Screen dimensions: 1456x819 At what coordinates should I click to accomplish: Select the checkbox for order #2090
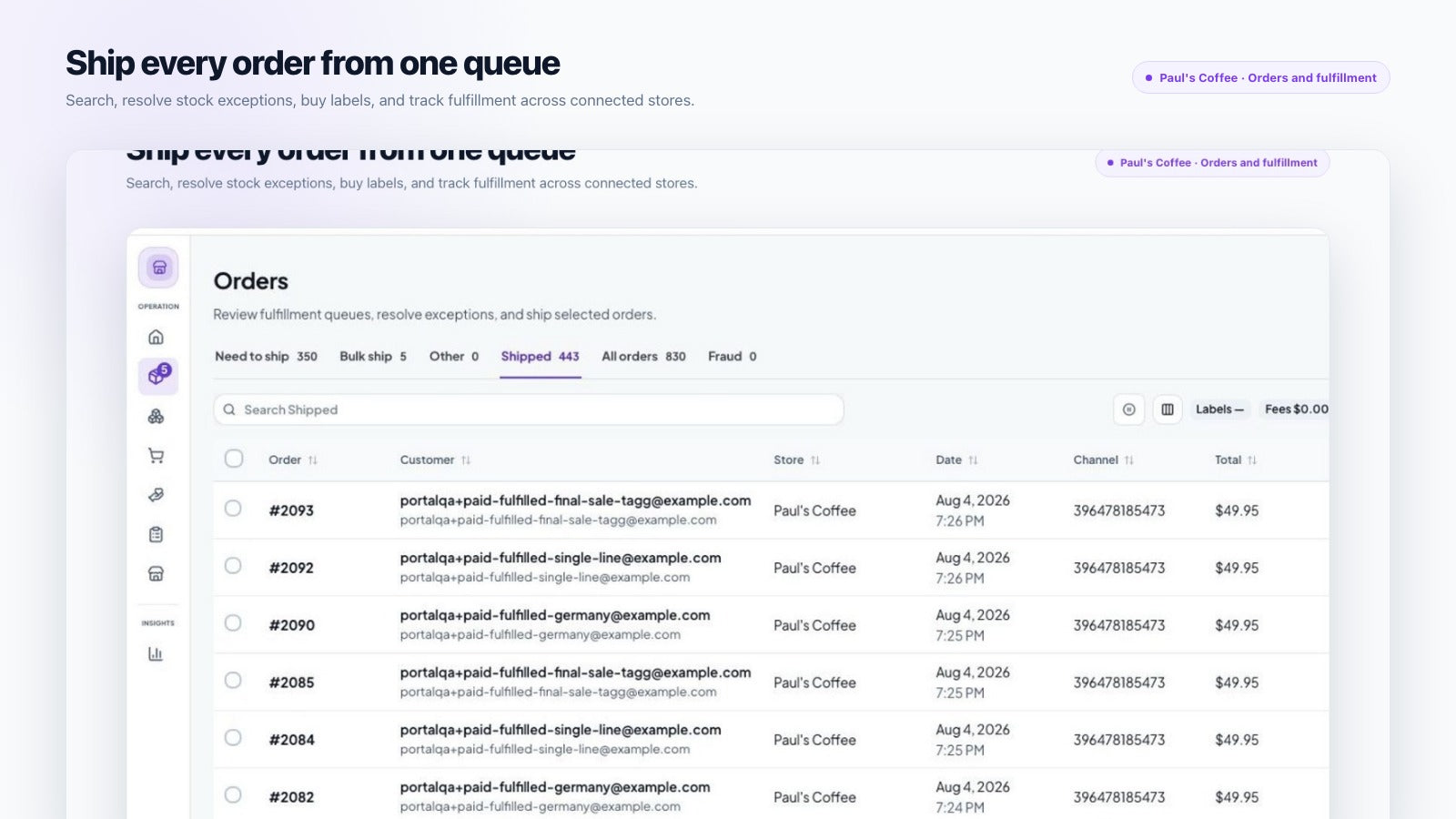tap(233, 623)
